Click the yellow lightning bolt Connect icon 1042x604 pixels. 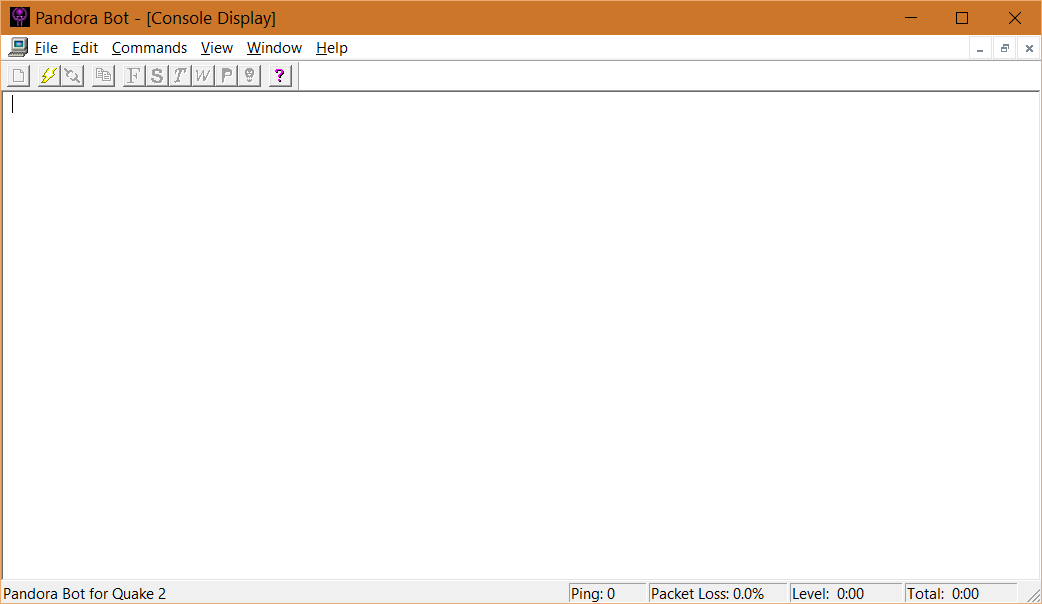[x=49, y=76]
